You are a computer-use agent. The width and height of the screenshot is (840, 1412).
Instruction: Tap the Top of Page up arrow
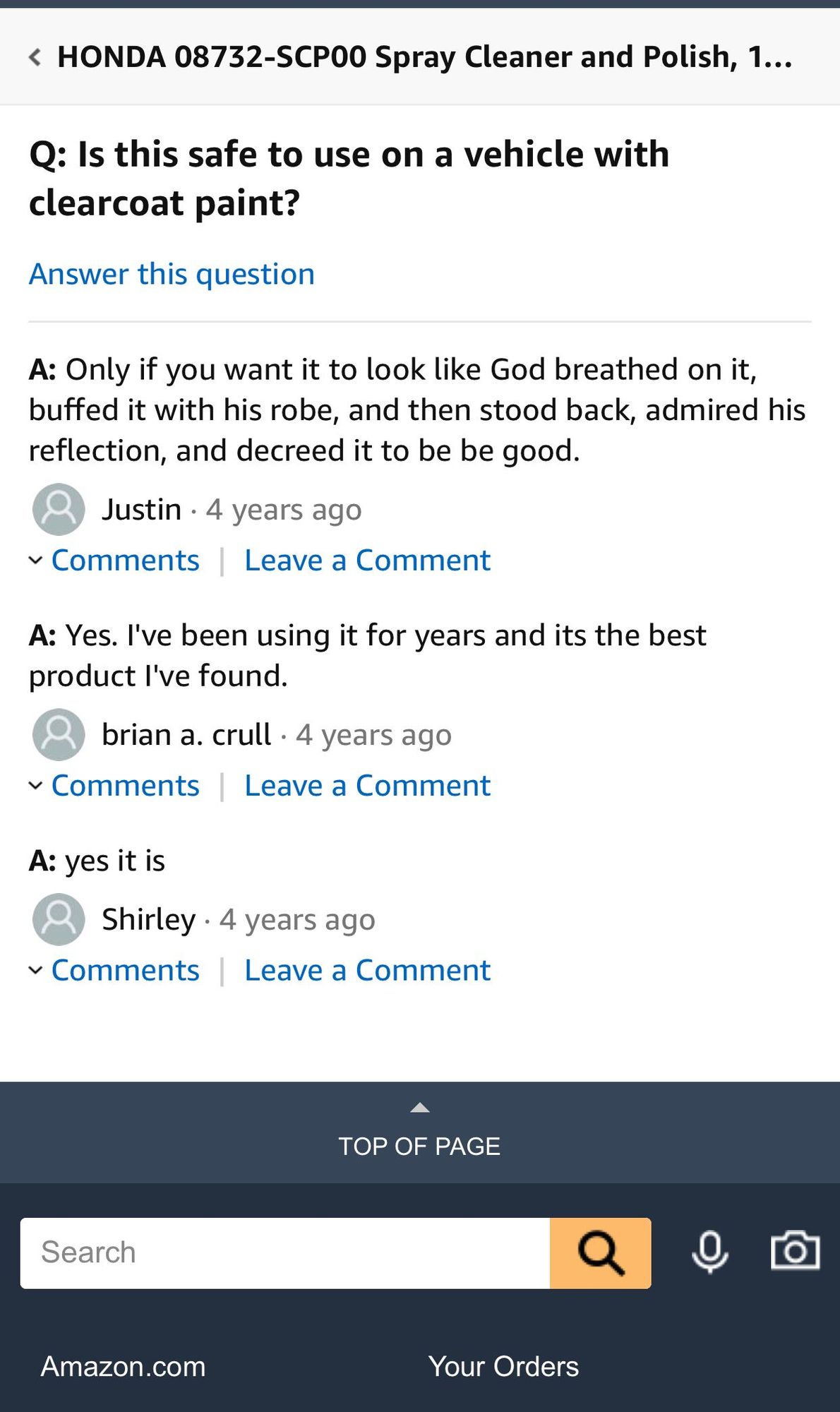(x=420, y=1108)
